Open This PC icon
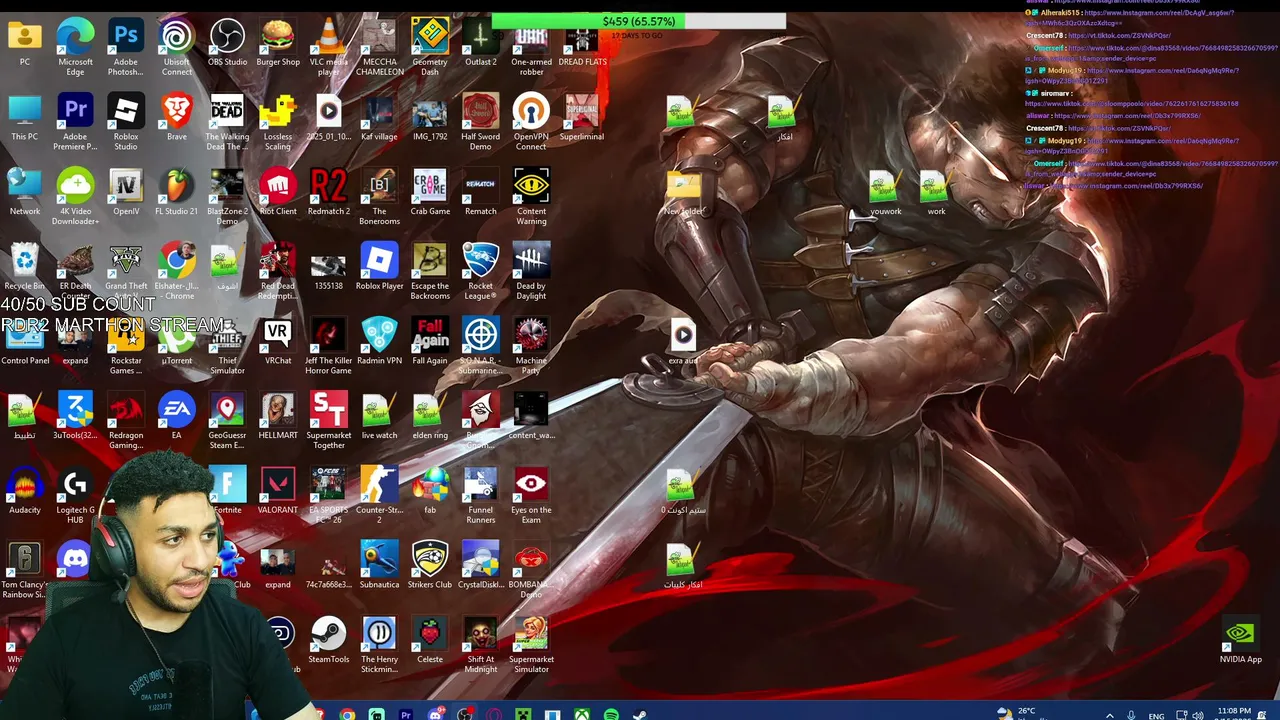This screenshot has height=720, width=1280. [x=25, y=117]
